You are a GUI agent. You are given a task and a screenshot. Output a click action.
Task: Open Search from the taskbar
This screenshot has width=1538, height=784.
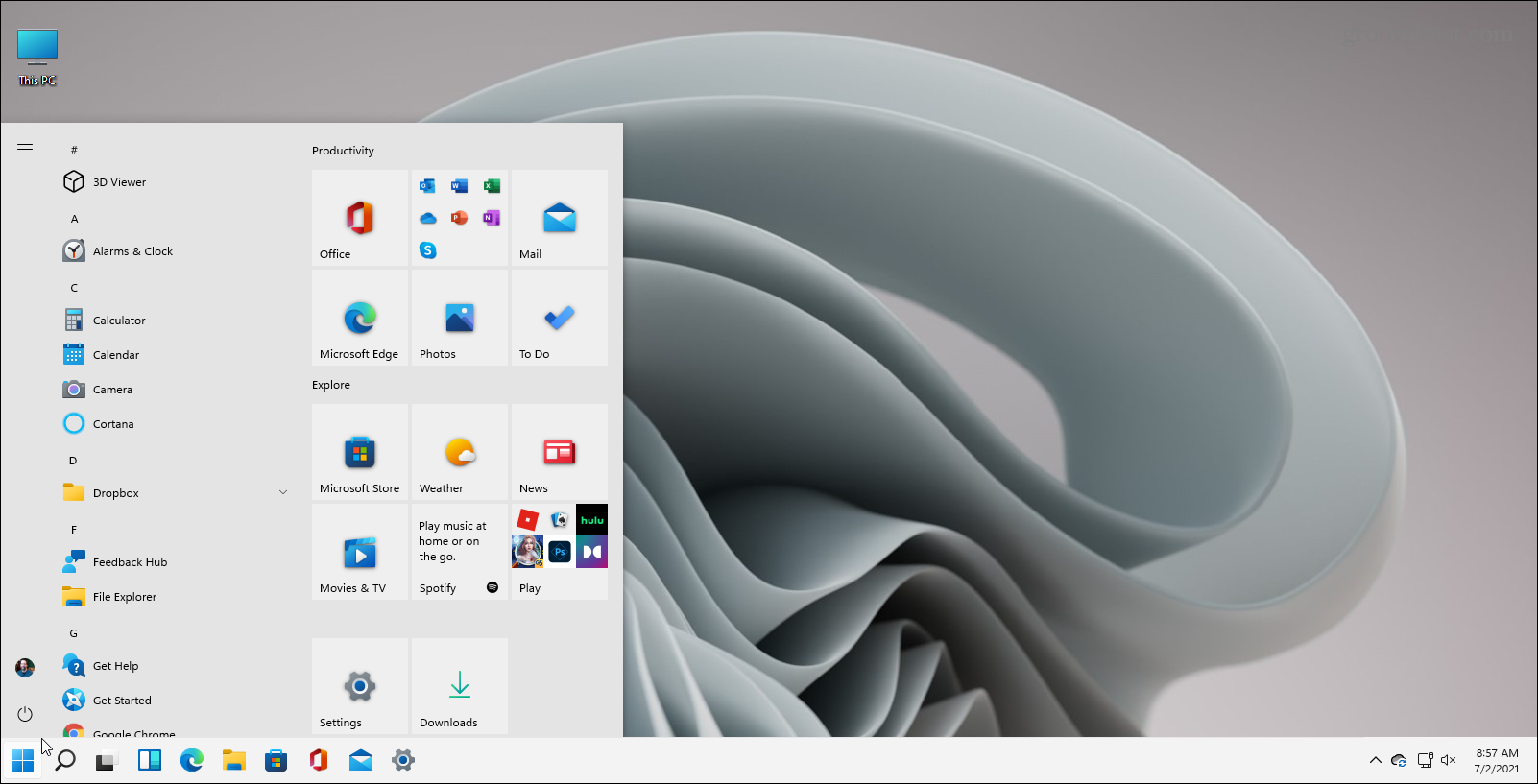[x=65, y=761]
